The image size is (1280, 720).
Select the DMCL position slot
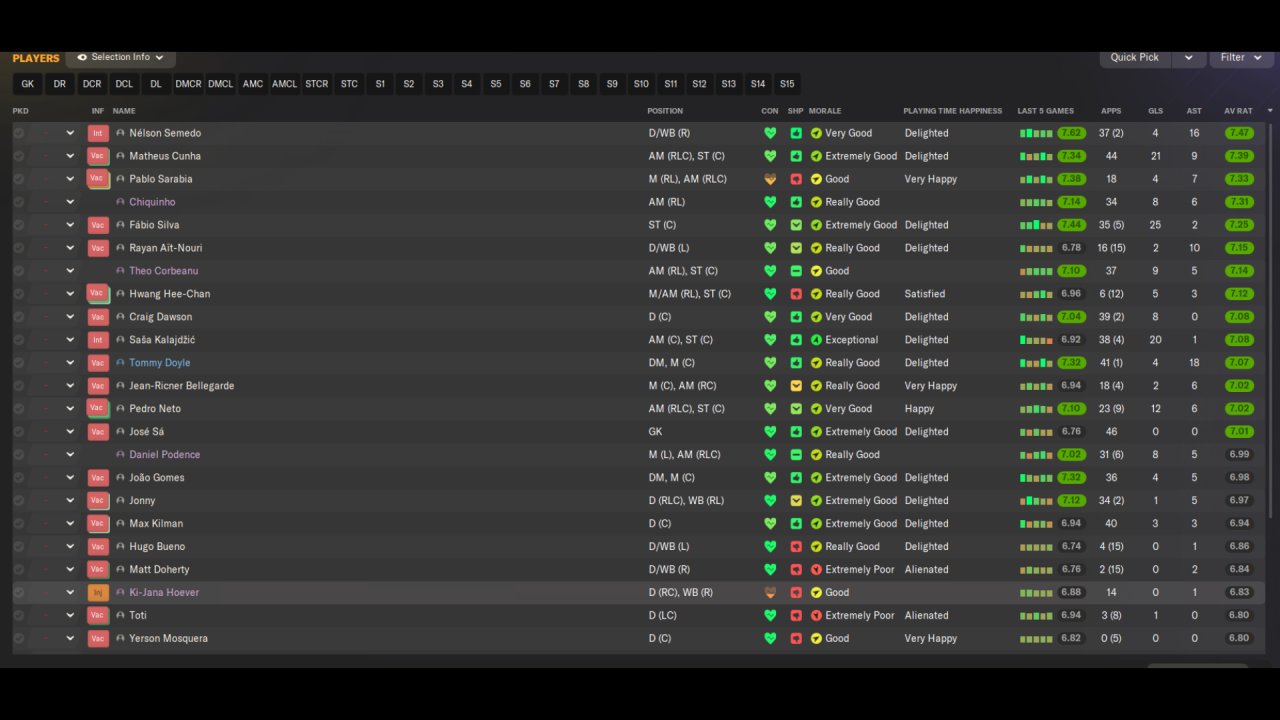coord(220,84)
